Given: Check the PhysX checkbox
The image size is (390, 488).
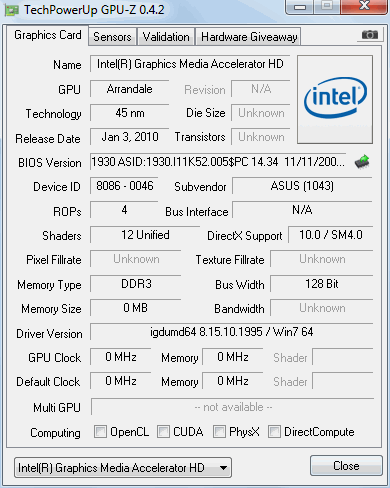Looking at the screenshot, I should click(219, 431).
